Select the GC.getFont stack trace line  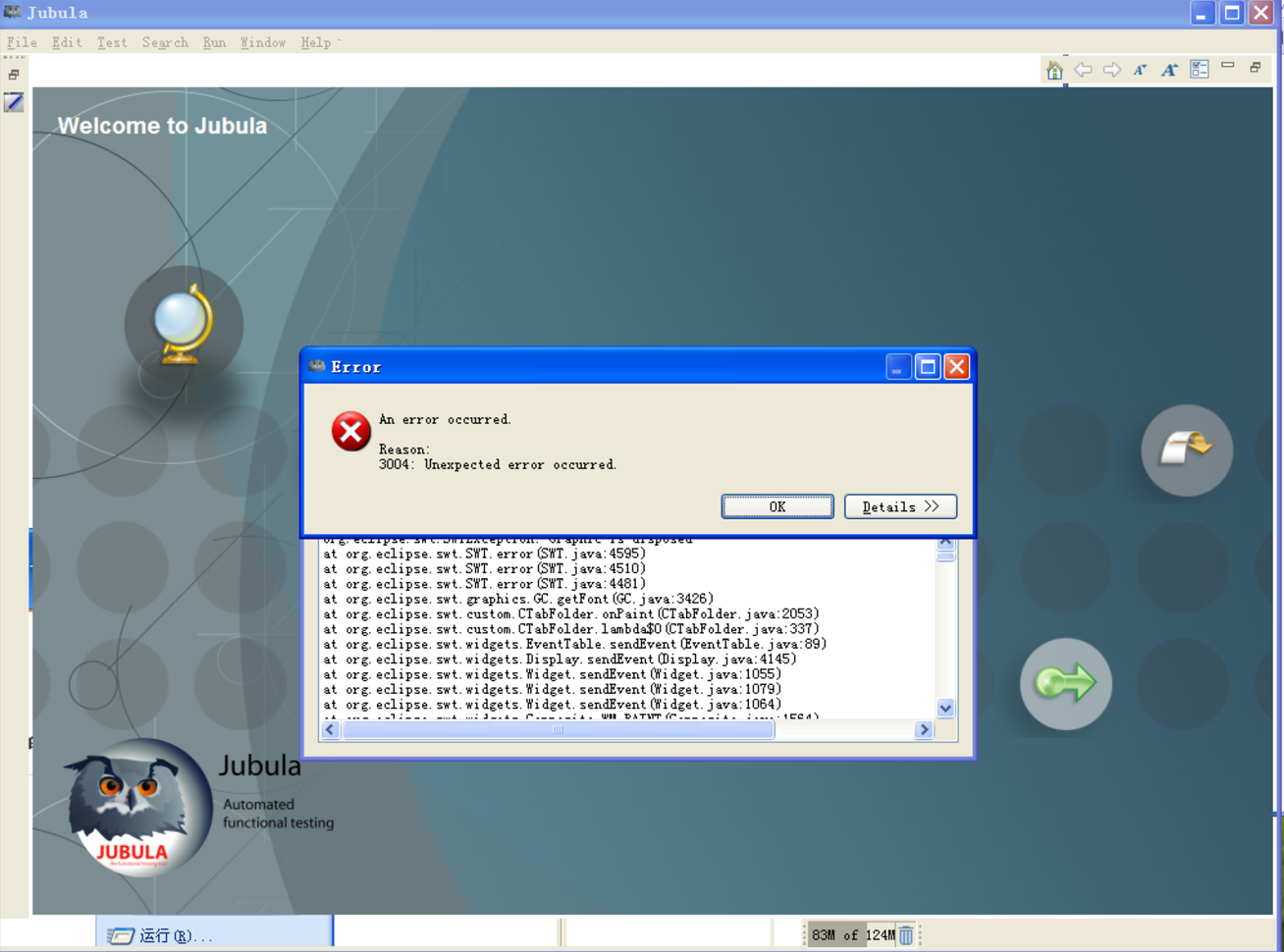[518, 599]
